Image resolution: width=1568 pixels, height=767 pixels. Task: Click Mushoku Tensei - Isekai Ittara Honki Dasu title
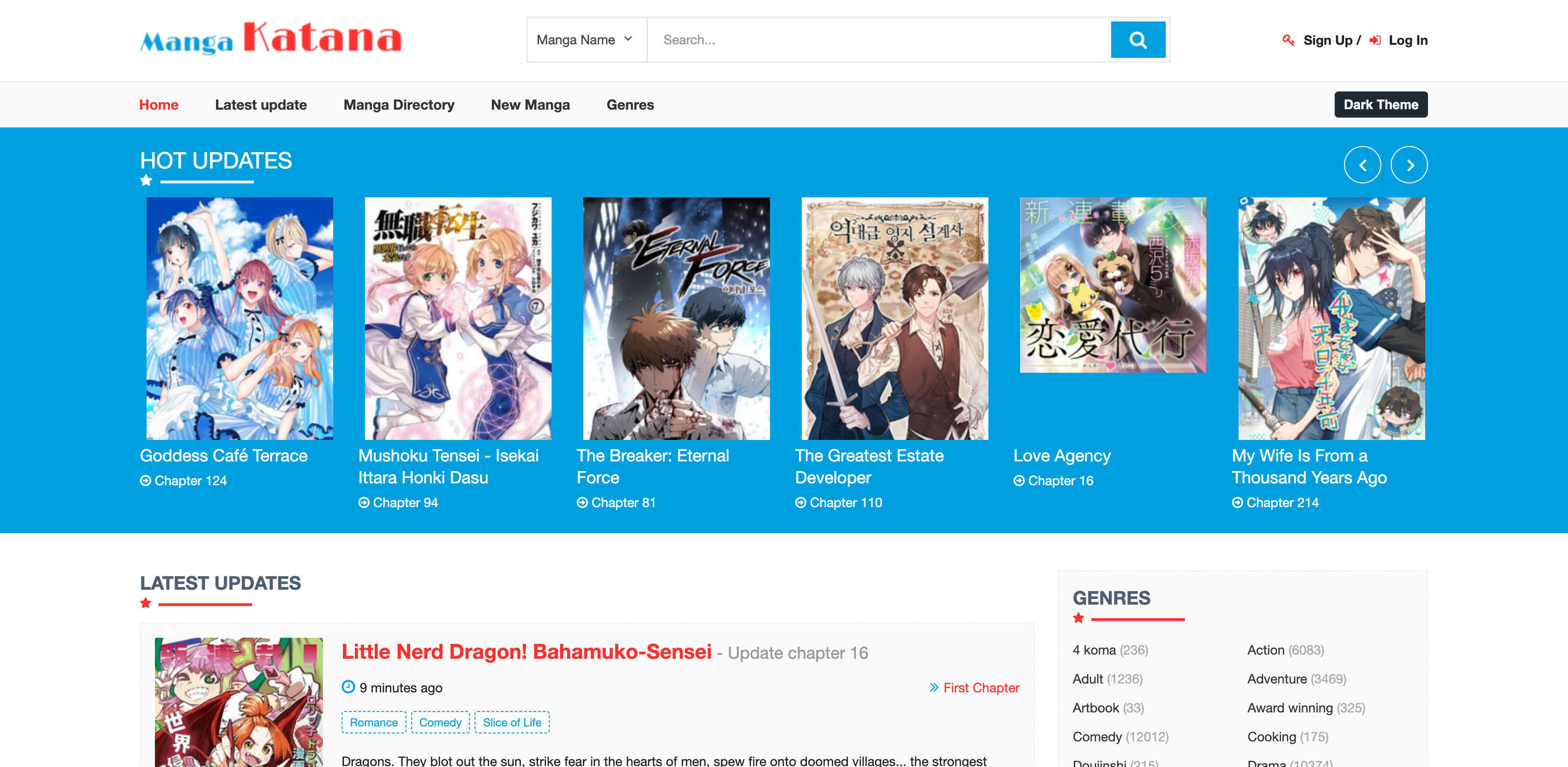[448, 466]
